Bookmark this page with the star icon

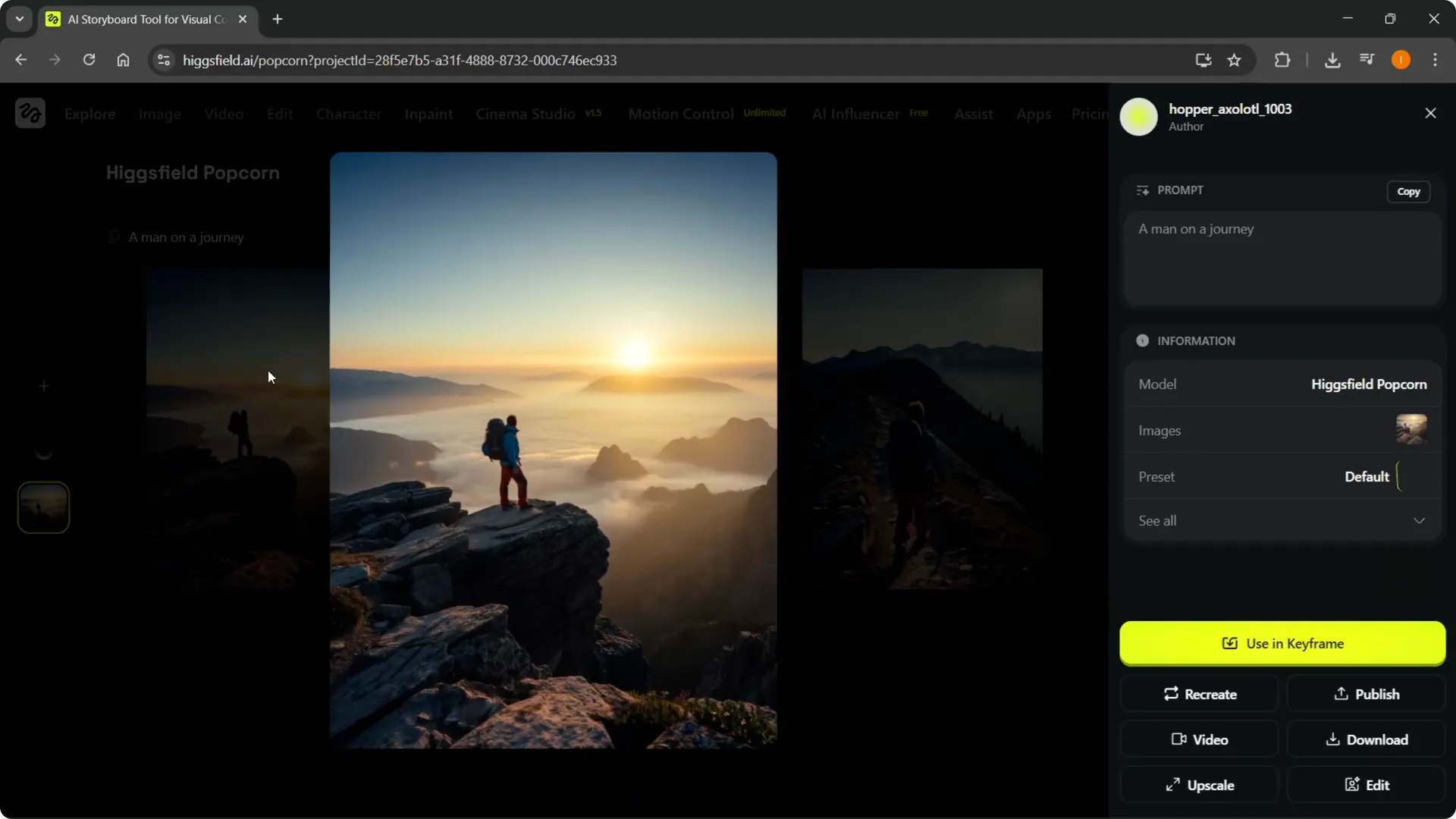1235,60
